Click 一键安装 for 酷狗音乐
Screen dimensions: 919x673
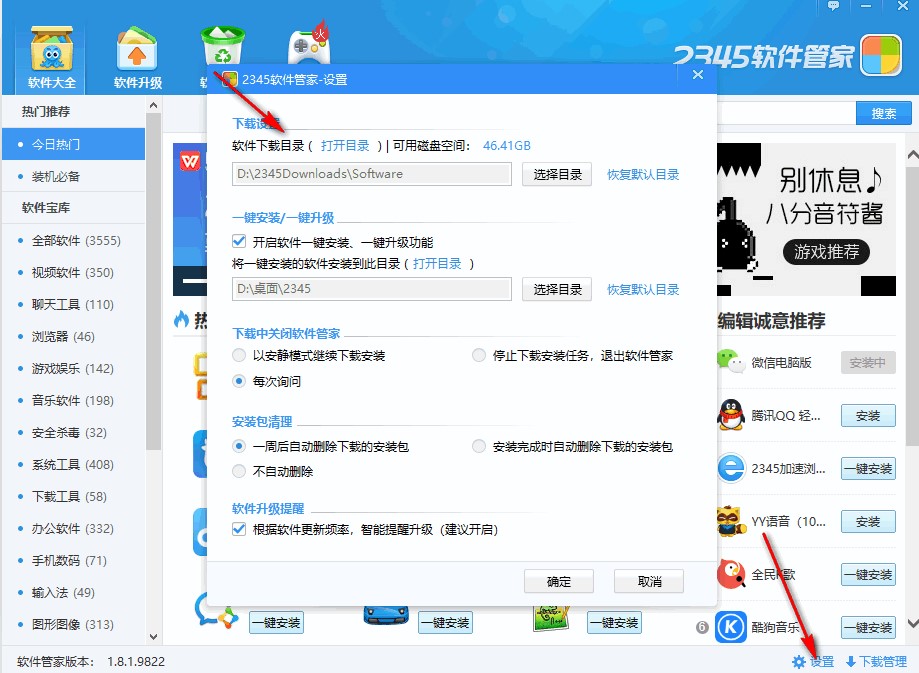(868, 627)
